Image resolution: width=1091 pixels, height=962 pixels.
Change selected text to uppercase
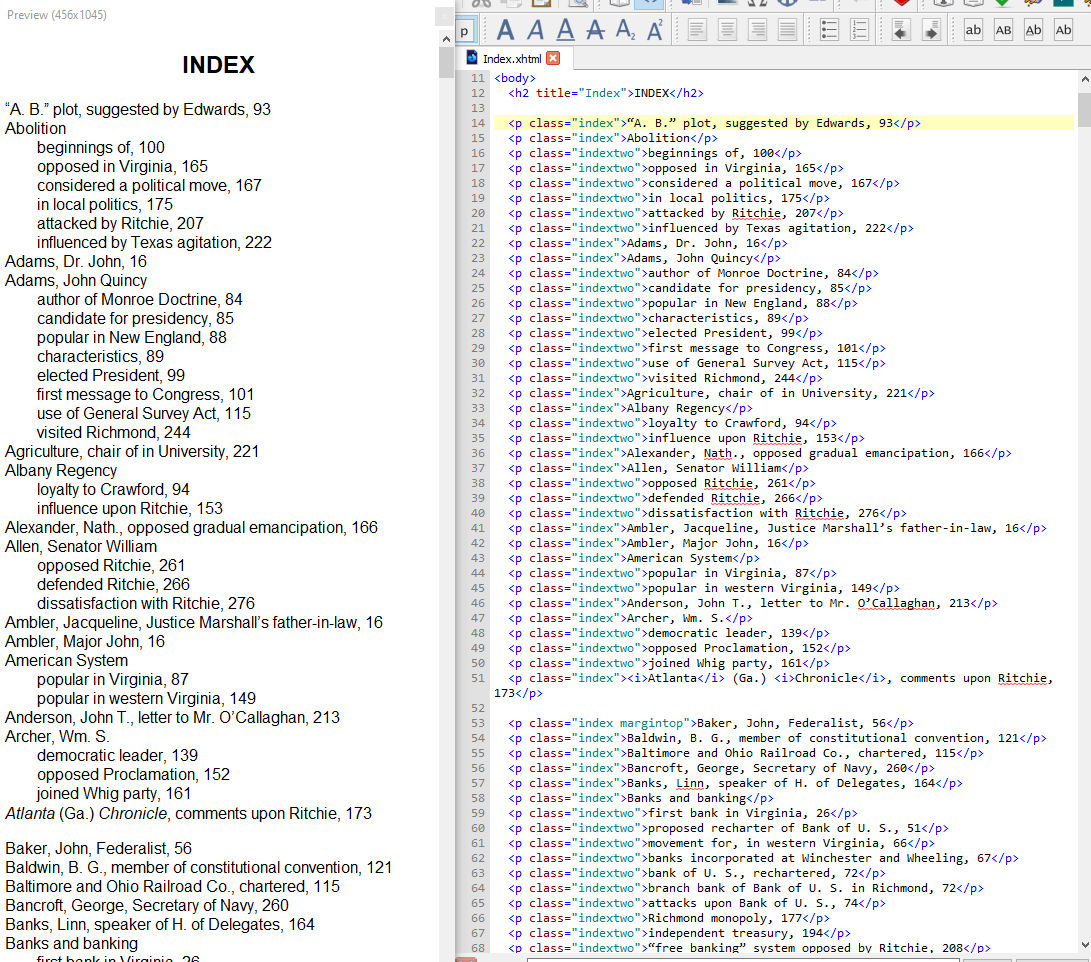[x=1003, y=30]
